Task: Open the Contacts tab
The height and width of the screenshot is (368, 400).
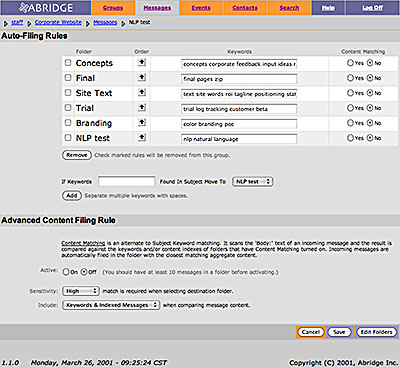Action: 245,8
